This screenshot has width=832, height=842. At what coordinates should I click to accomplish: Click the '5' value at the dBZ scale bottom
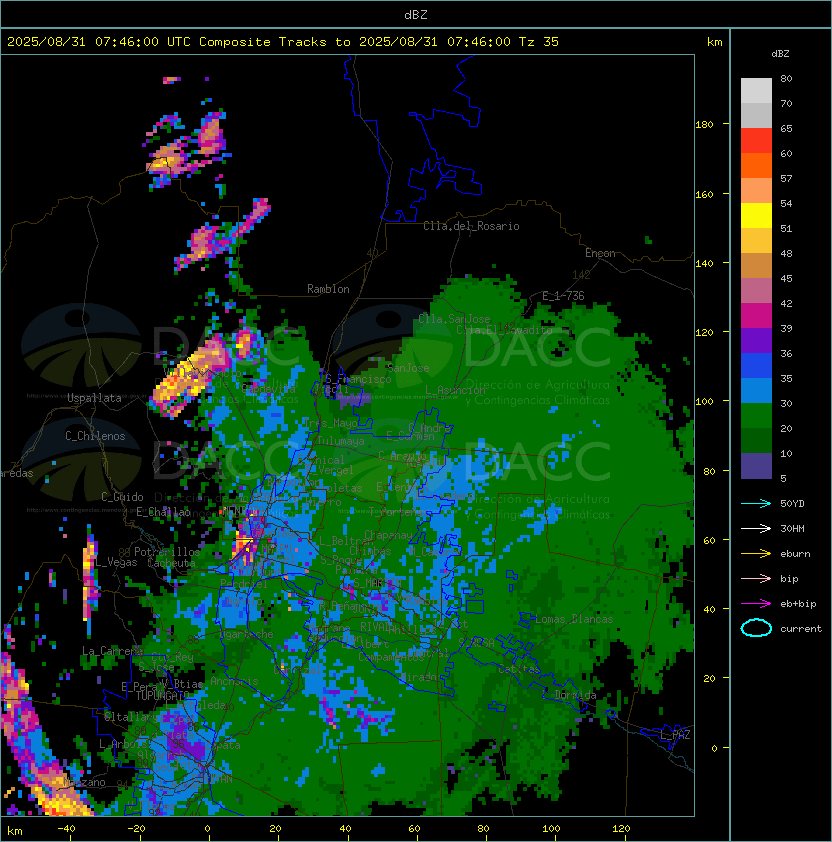784,478
